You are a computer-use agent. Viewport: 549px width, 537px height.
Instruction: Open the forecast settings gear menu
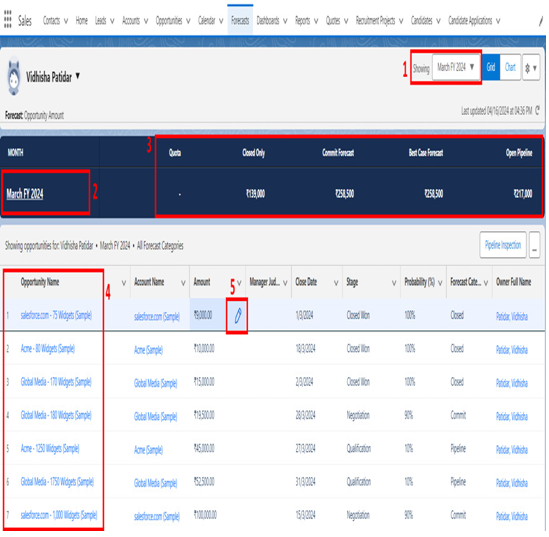coord(531,68)
